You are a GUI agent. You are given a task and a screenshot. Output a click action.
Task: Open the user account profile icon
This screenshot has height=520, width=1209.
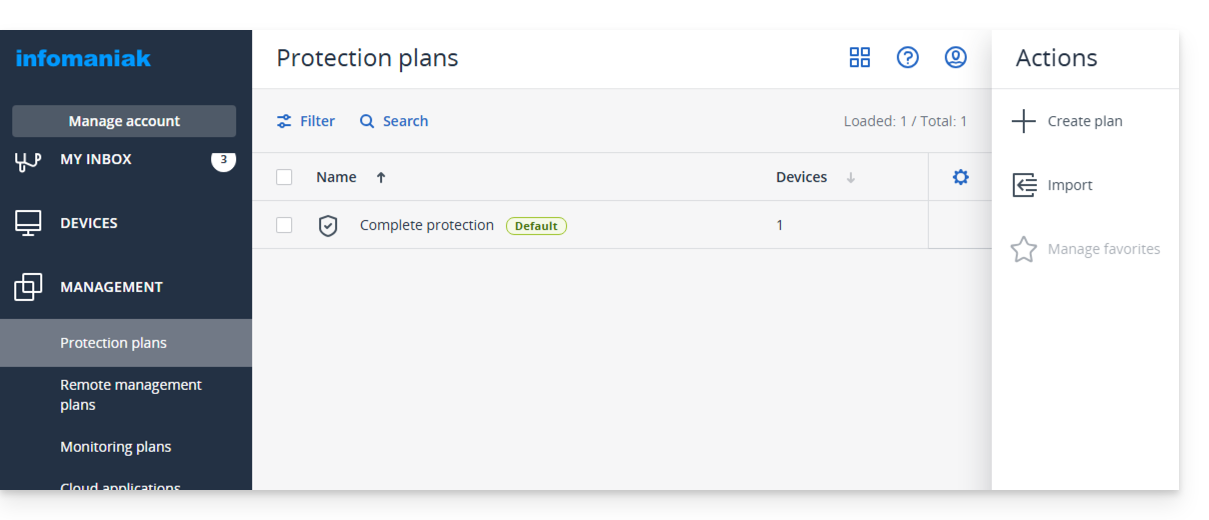coord(956,58)
